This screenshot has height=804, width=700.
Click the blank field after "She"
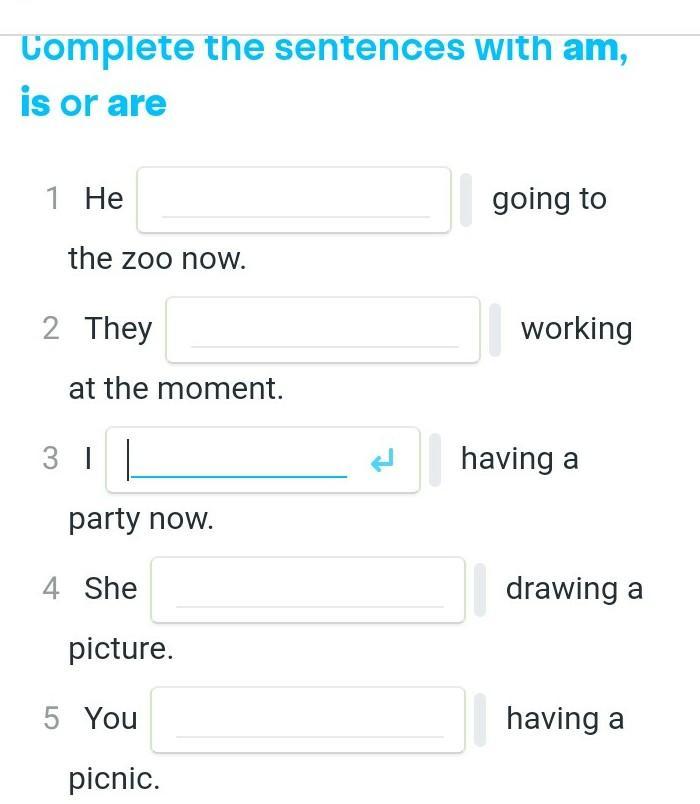(308, 589)
